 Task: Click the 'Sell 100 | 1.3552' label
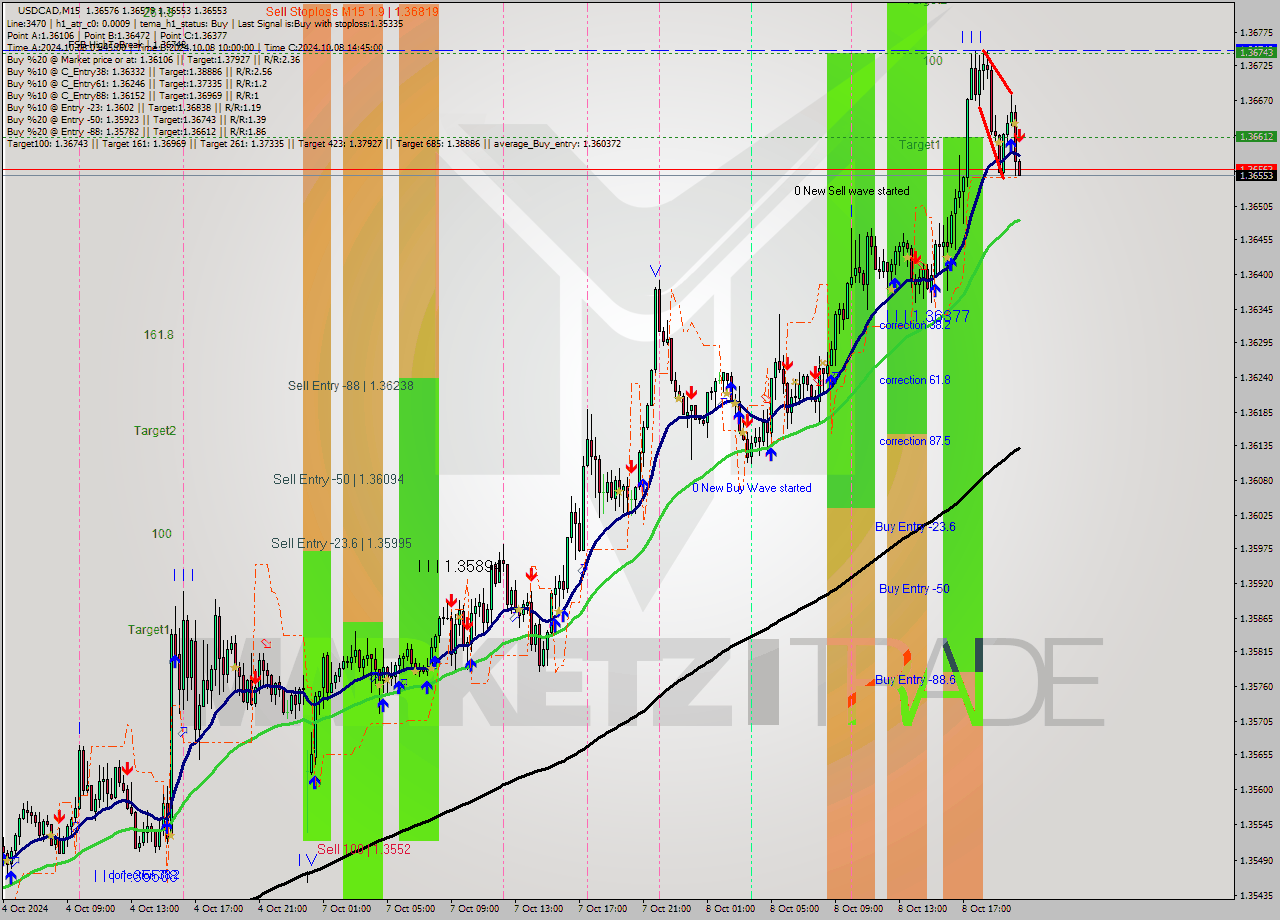[x=364, y=849]
